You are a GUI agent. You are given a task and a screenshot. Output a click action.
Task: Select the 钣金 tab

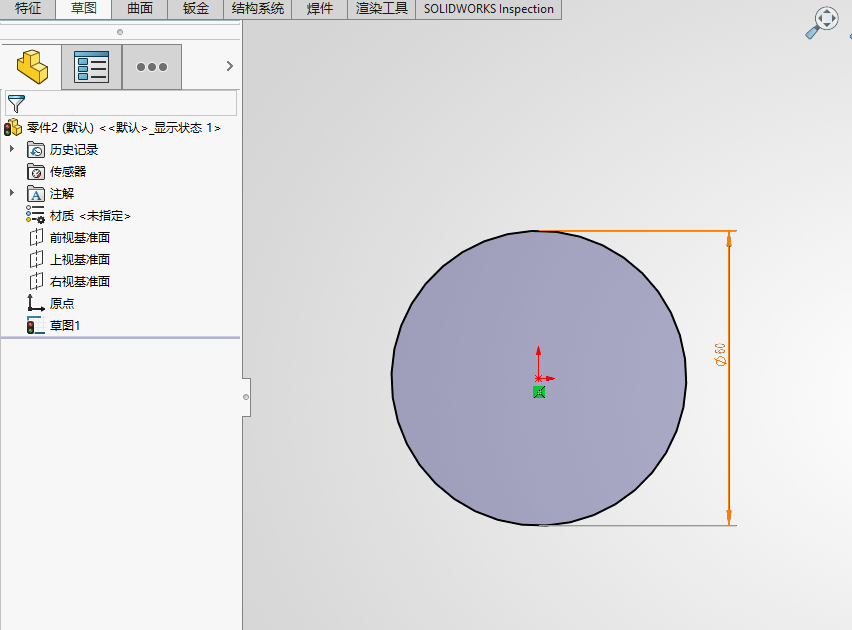pos(196,9)
